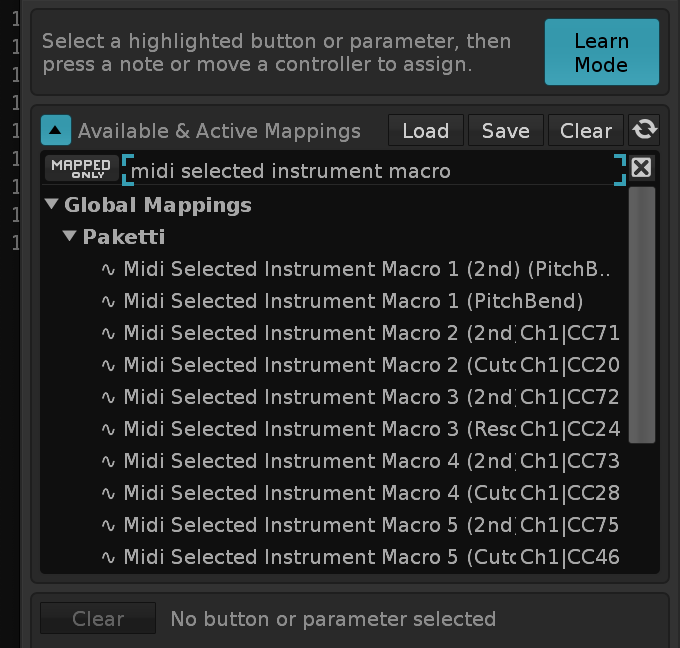Image resolution: width=680 pixels, height=648 pixels.
Task: Collapse the Paketti group
Action: 69,237
